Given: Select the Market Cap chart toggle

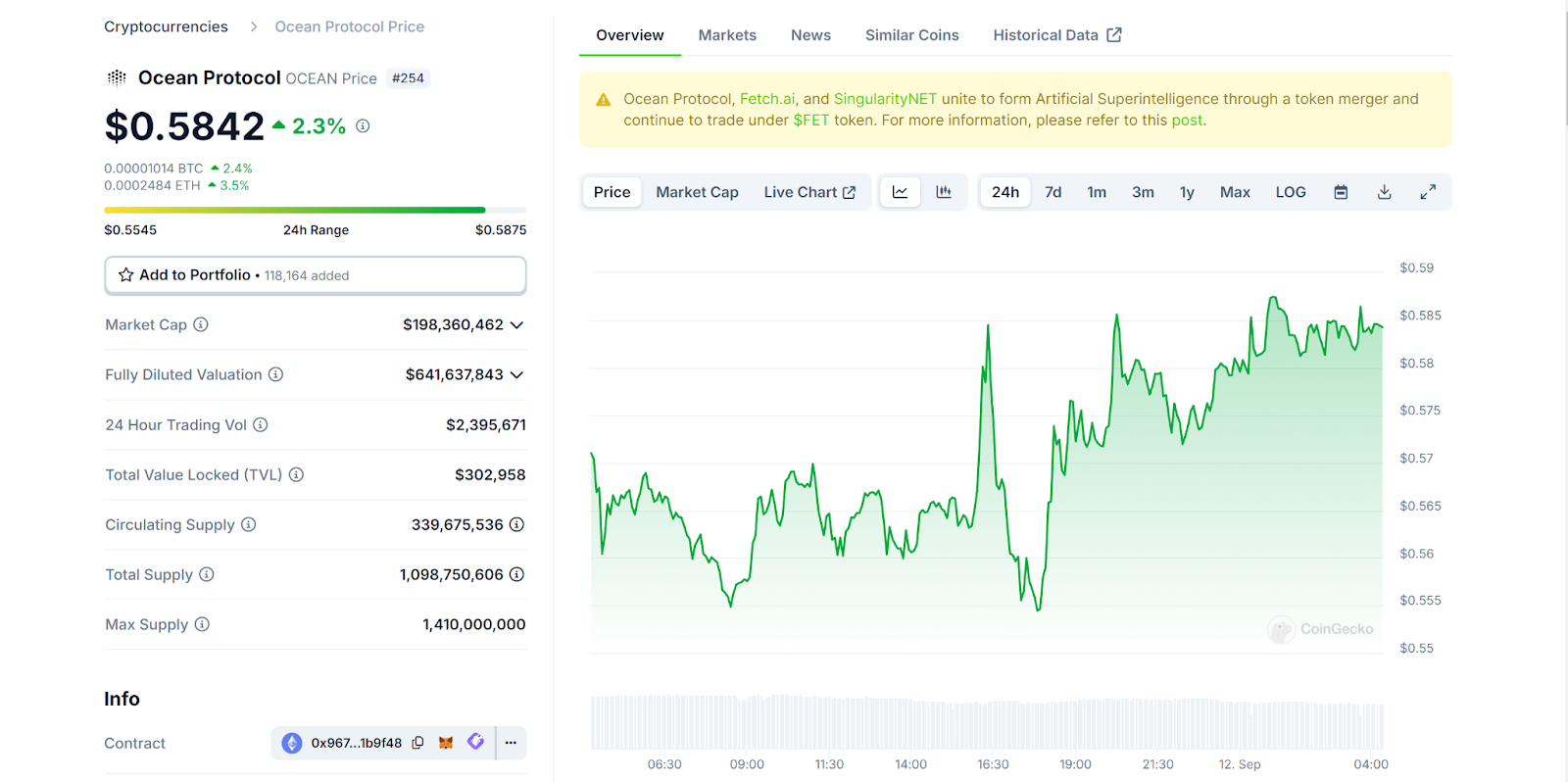Looking at the screenshot, I should point(697,192).
